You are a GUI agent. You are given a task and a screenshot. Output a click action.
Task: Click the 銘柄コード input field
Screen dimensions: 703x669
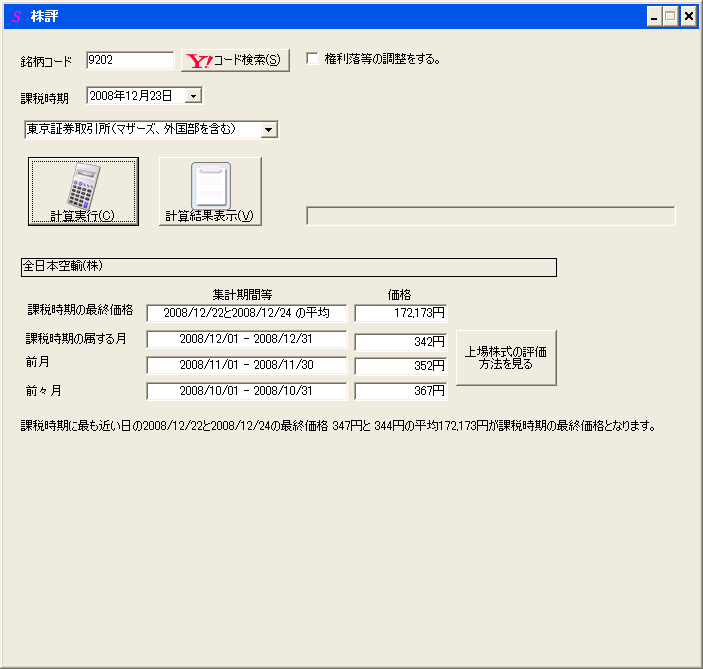click(x=130, y=60)
